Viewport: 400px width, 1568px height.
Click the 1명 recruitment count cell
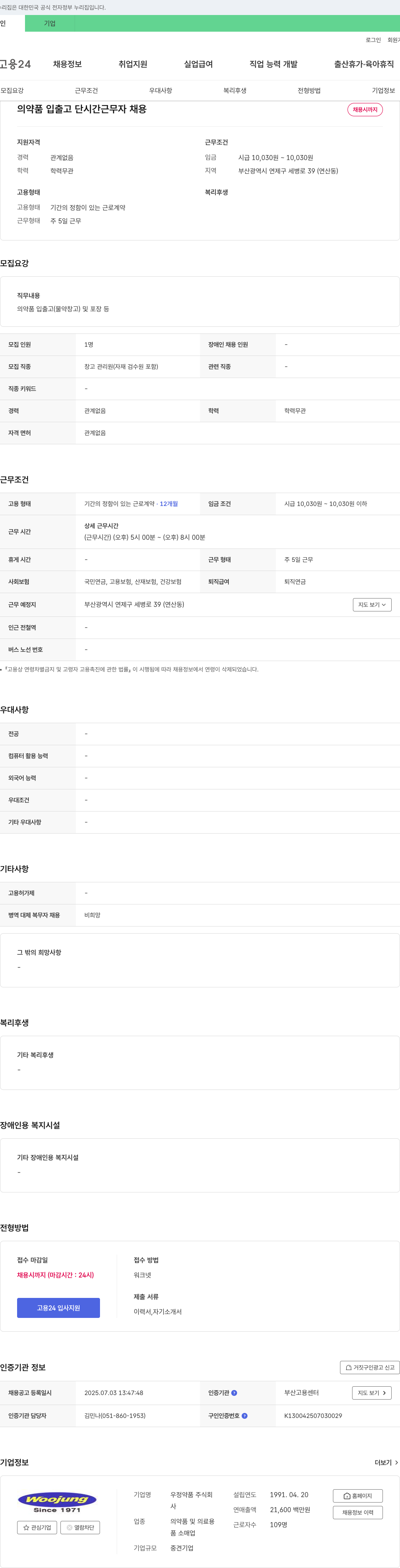pyautogui.click(x=89, y=345)
